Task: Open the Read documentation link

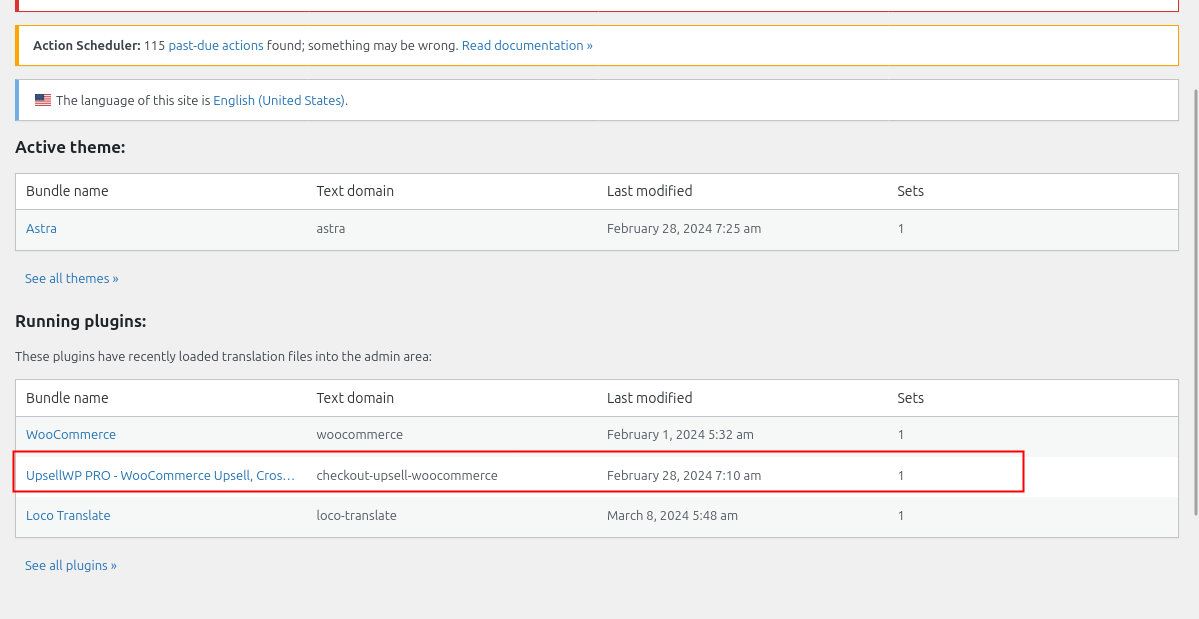Action: click(527, 46)
